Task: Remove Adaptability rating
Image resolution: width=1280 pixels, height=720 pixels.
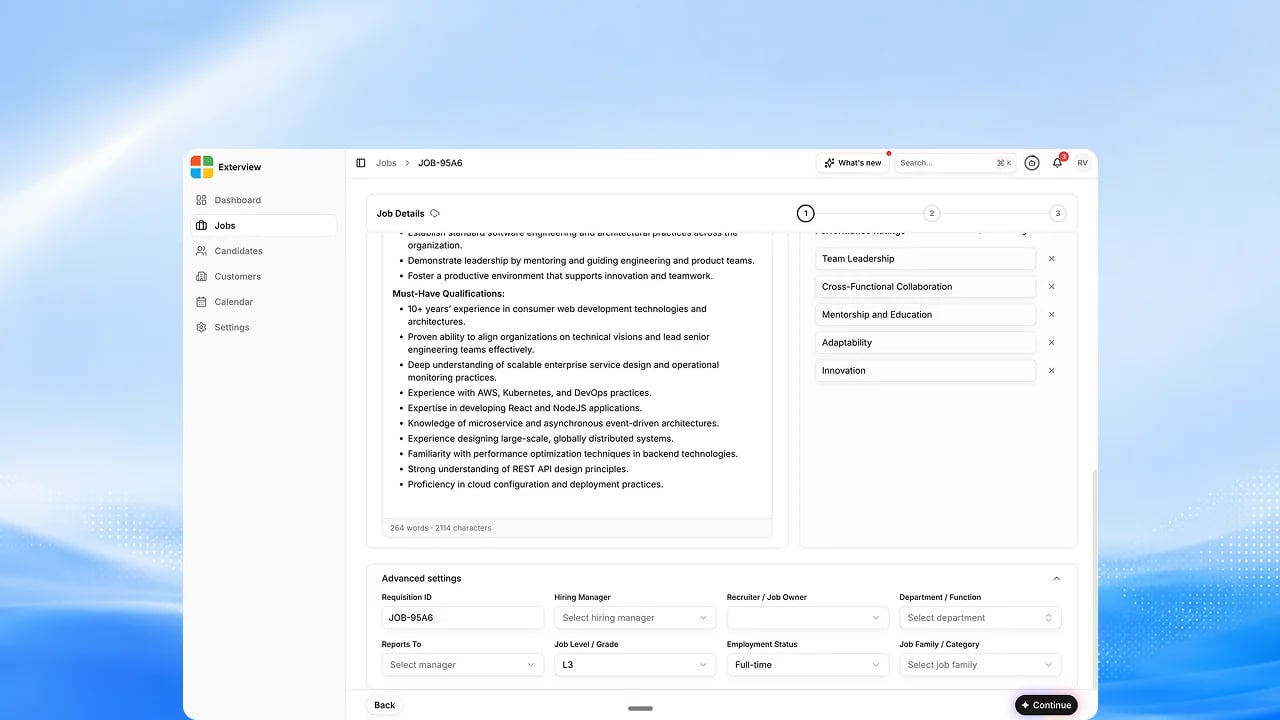Action: pos(1051,343)
